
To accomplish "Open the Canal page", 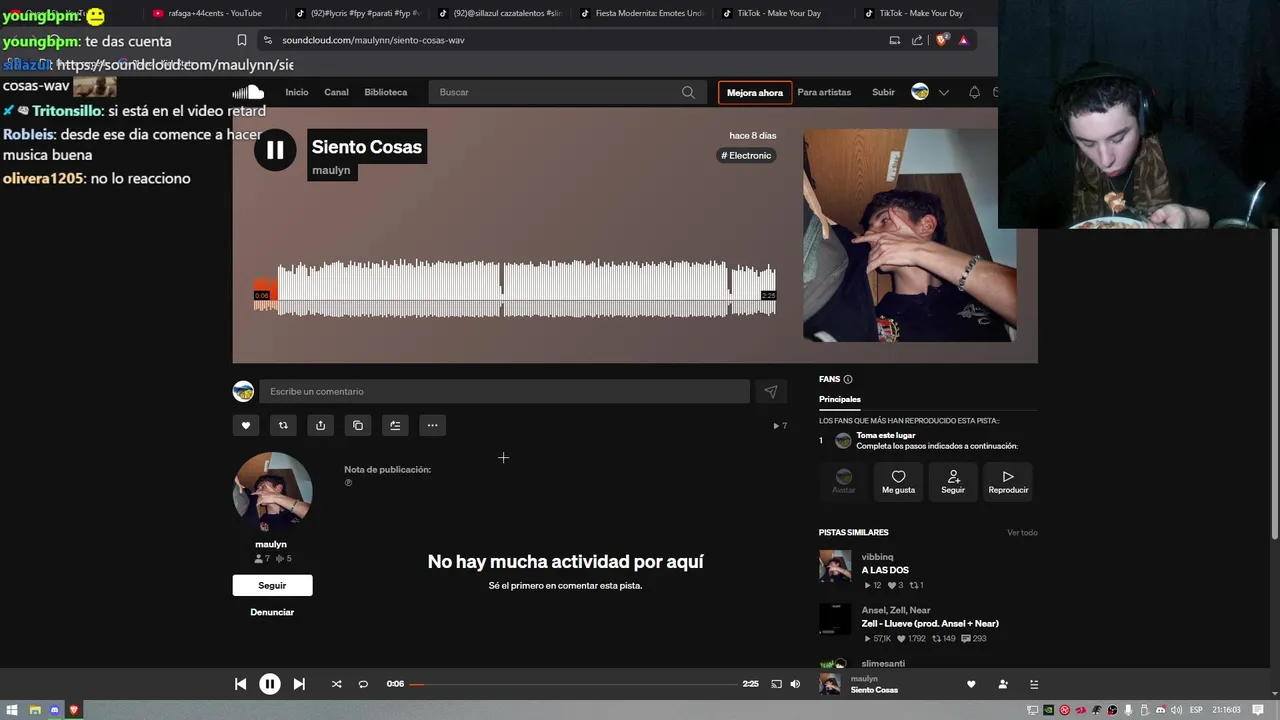I will tap(336, 92).
